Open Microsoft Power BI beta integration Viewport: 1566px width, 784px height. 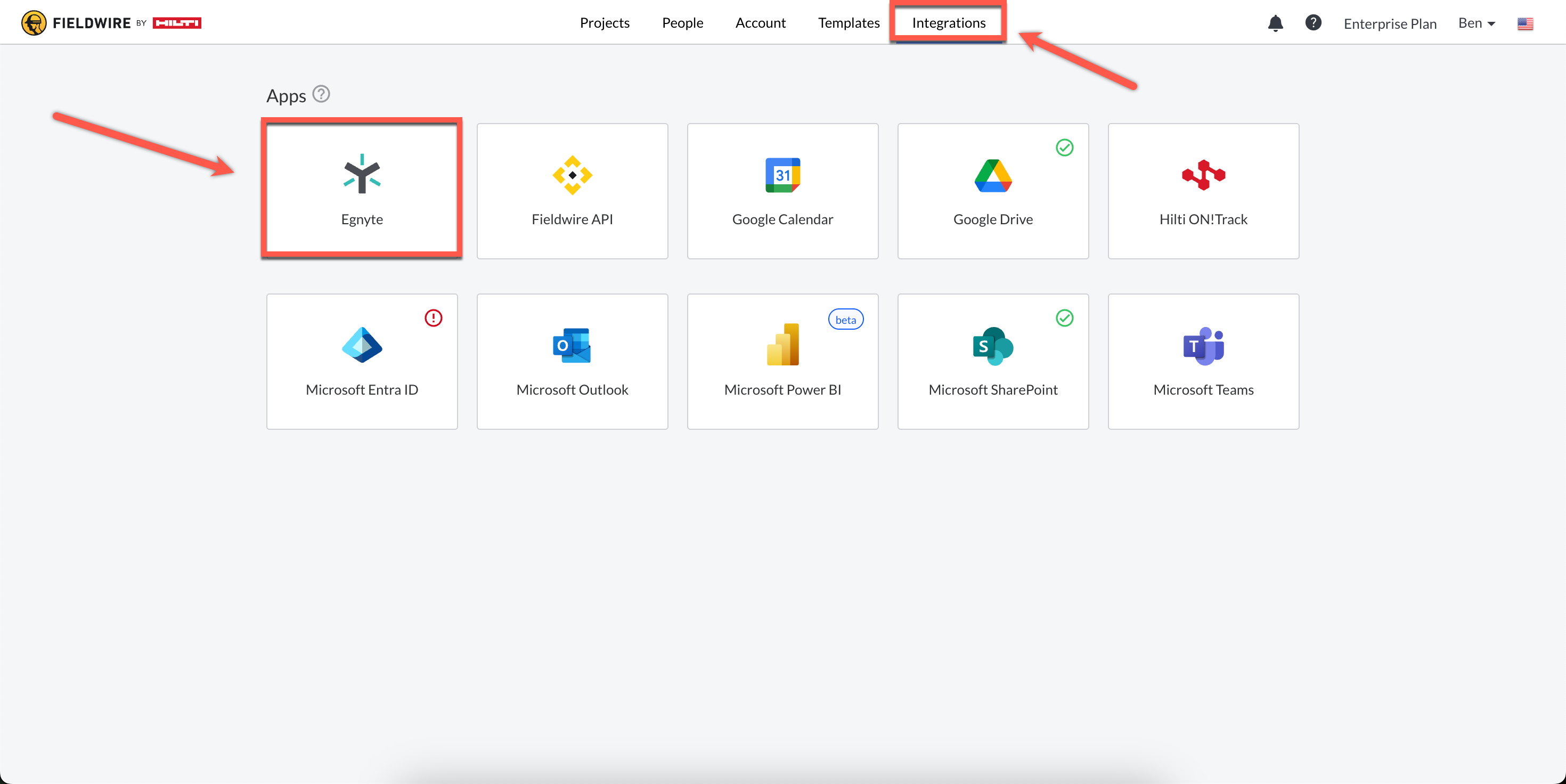782,362
